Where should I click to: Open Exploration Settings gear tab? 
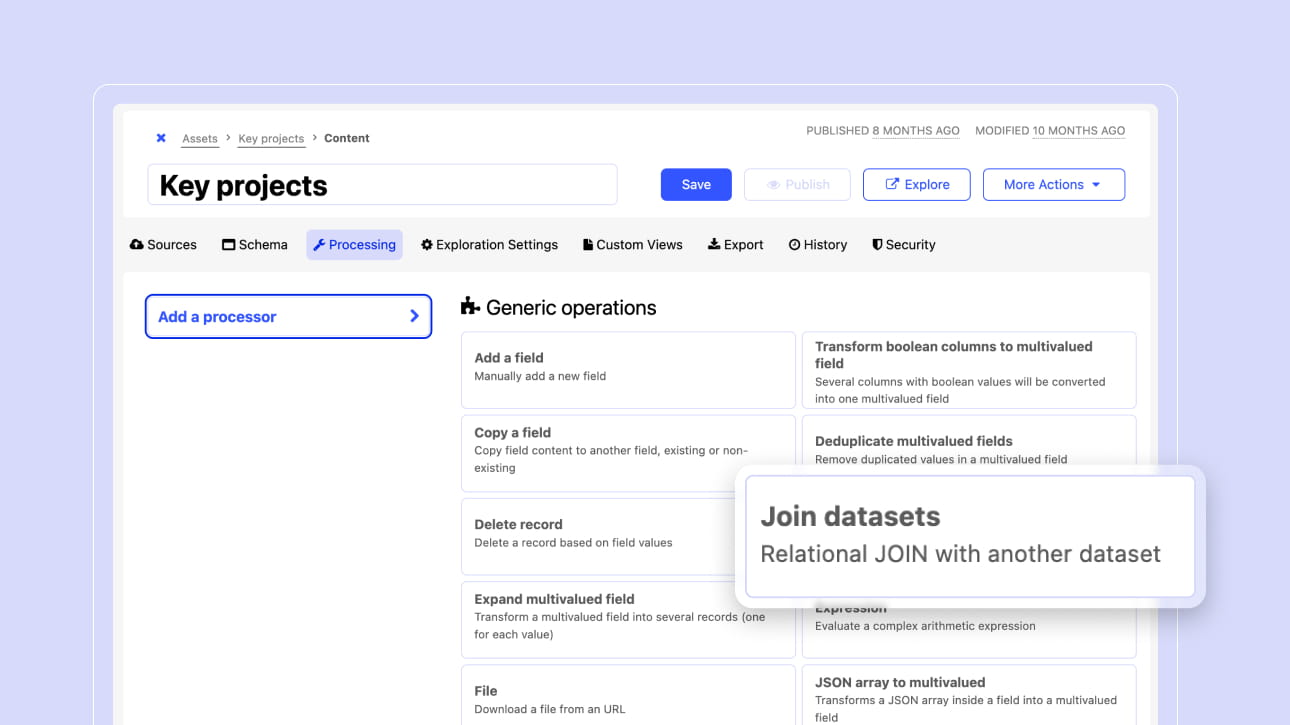point(489,245)
